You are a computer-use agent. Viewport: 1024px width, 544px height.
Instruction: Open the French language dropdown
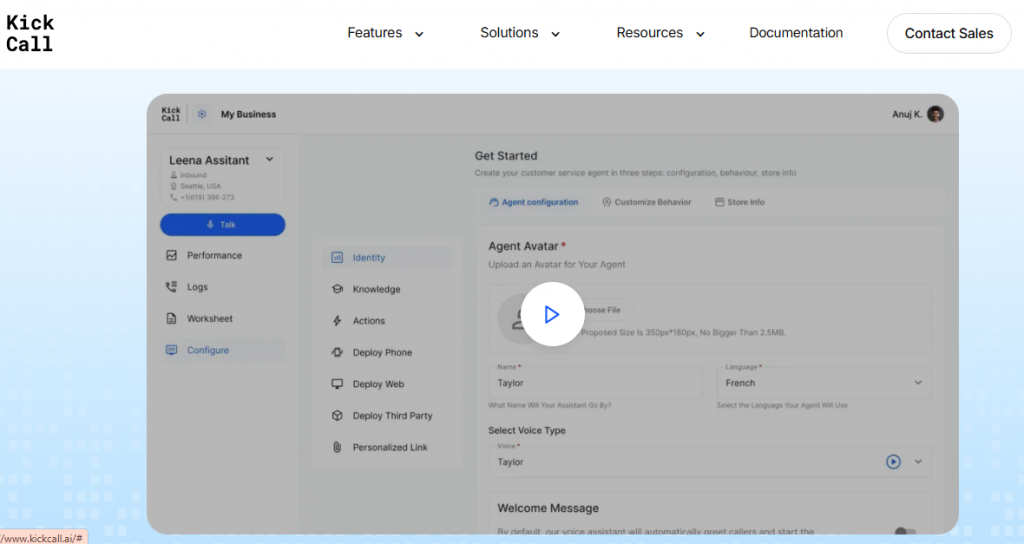tap(823, 383)
